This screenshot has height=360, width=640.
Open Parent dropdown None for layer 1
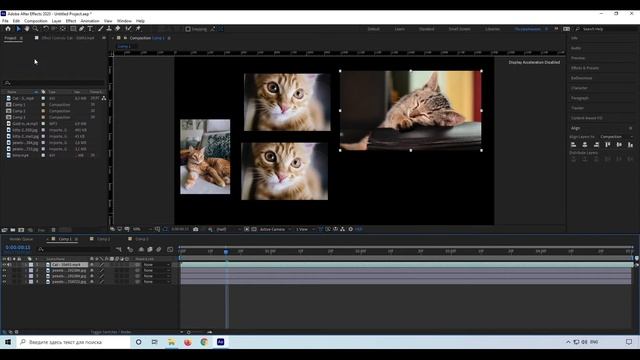coord(156,265)
